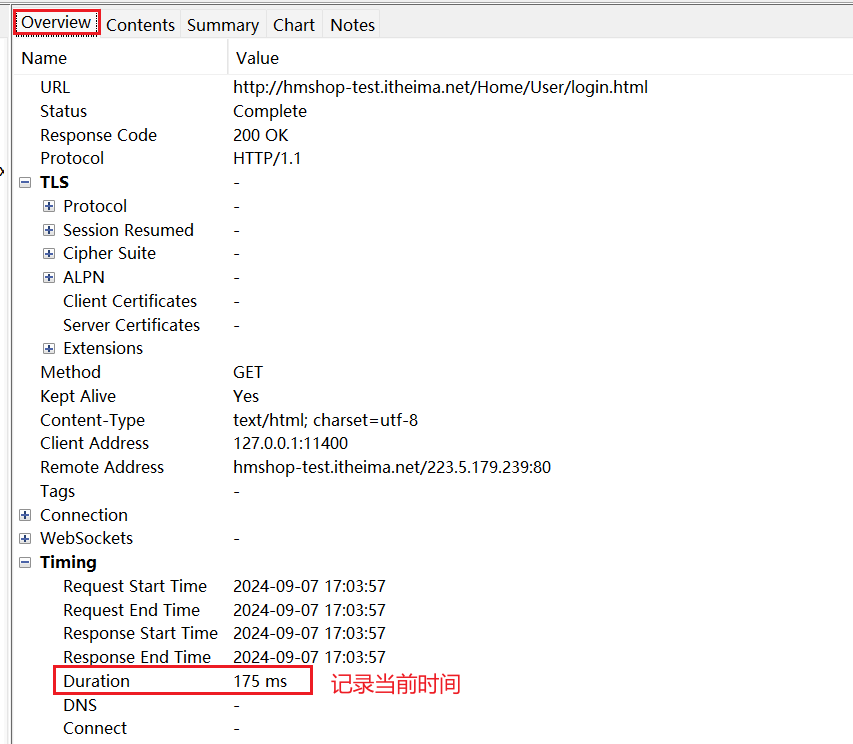The width and height of the screenshot is (853, 744).
Task: Select the Response Code row
Action: [x=98, y=135]
